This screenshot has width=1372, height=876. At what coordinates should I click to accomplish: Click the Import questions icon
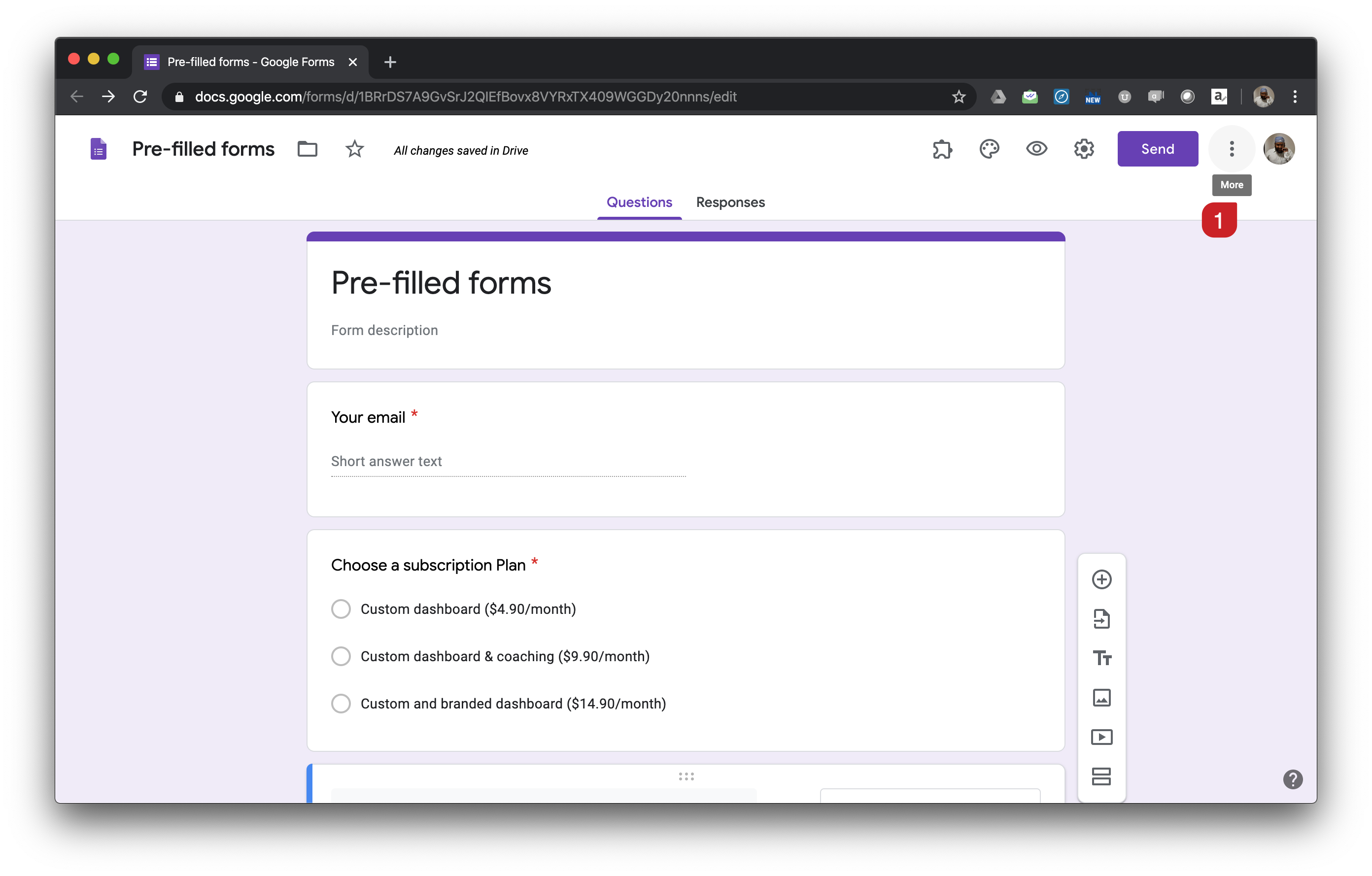[x=1101, y=618]
